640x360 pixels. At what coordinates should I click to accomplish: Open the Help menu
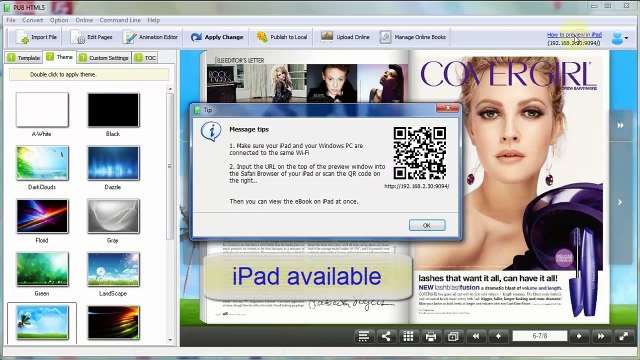pos(153,20)
